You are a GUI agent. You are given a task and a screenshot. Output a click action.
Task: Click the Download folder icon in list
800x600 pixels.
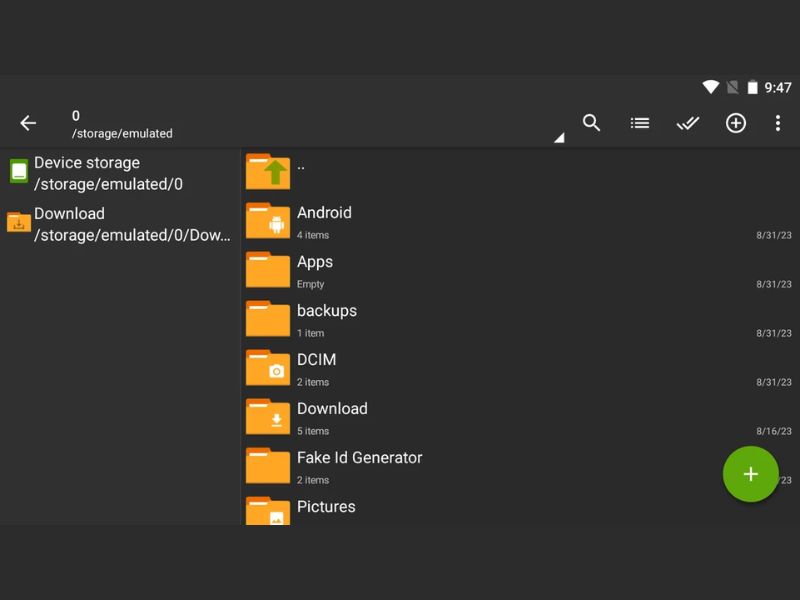click(268, 416)
